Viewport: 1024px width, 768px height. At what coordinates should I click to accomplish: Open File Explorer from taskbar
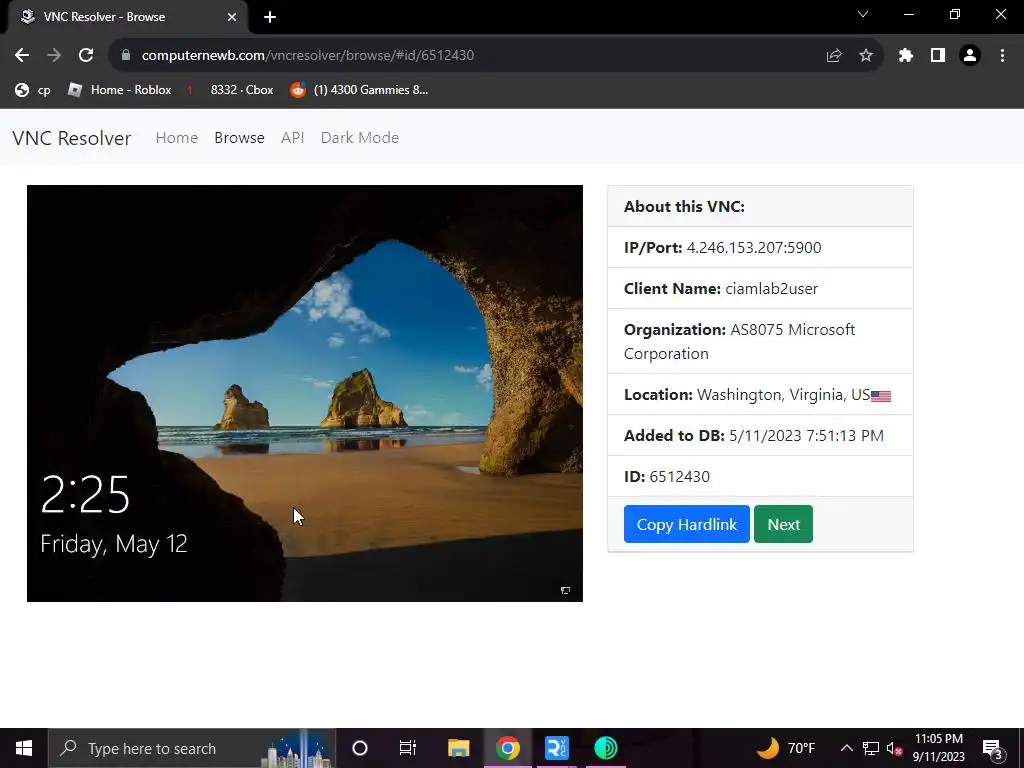458,748
